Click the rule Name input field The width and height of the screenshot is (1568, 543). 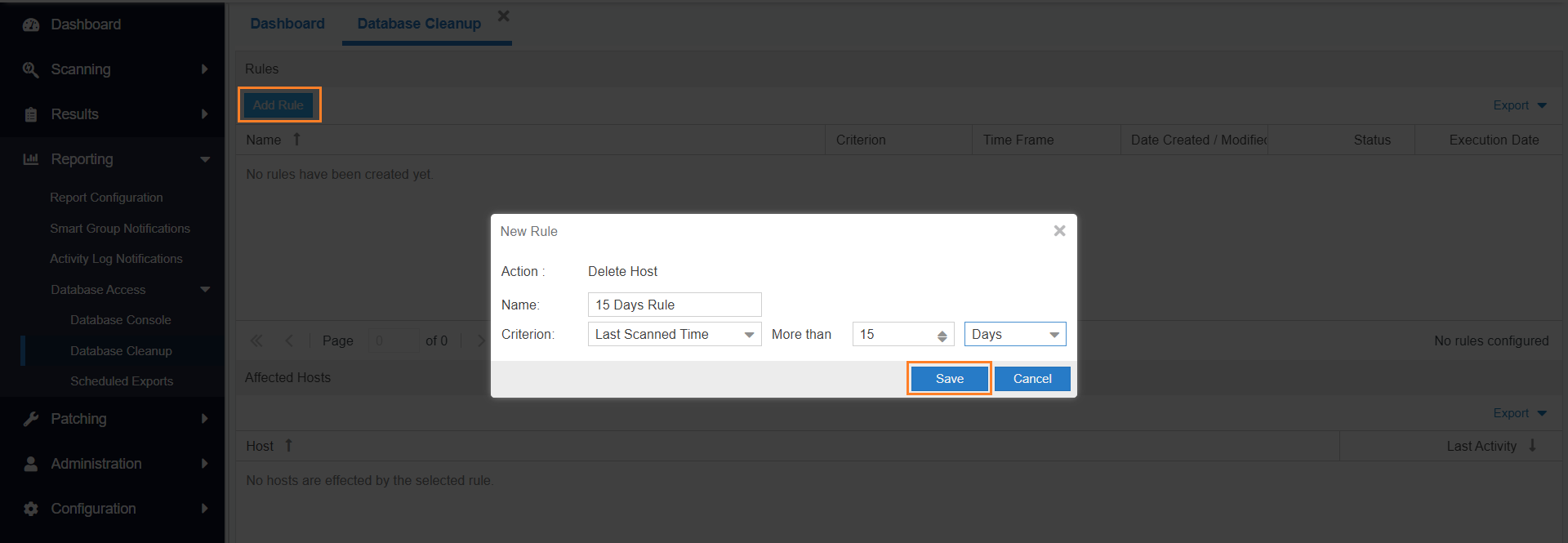(x=674, y=305)
